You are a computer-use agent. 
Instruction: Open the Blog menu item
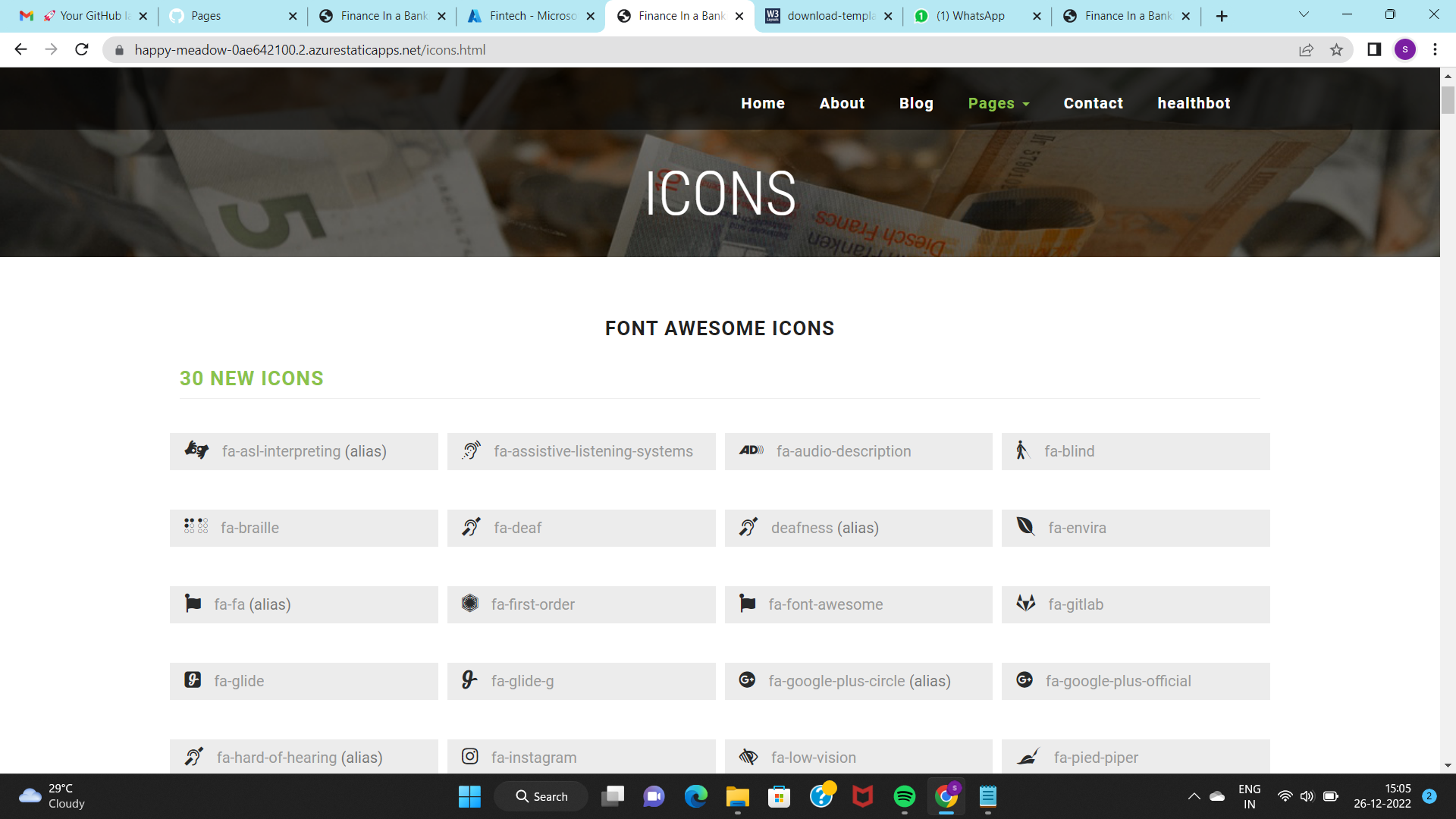pyautogui.click(x=916, y=104)
